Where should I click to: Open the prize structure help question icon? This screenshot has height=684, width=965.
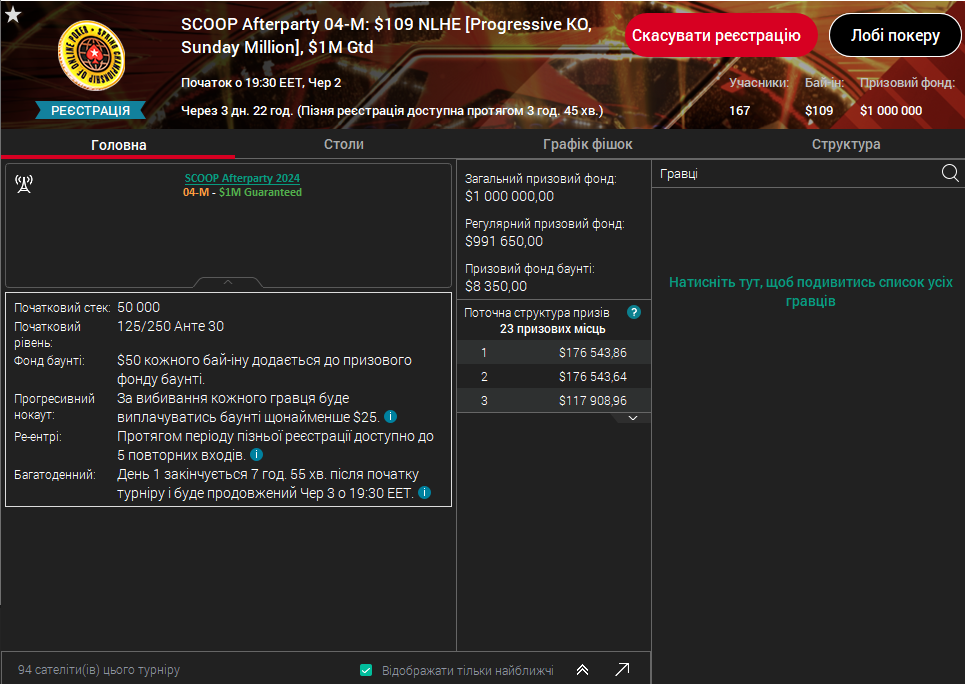(633, 312)
